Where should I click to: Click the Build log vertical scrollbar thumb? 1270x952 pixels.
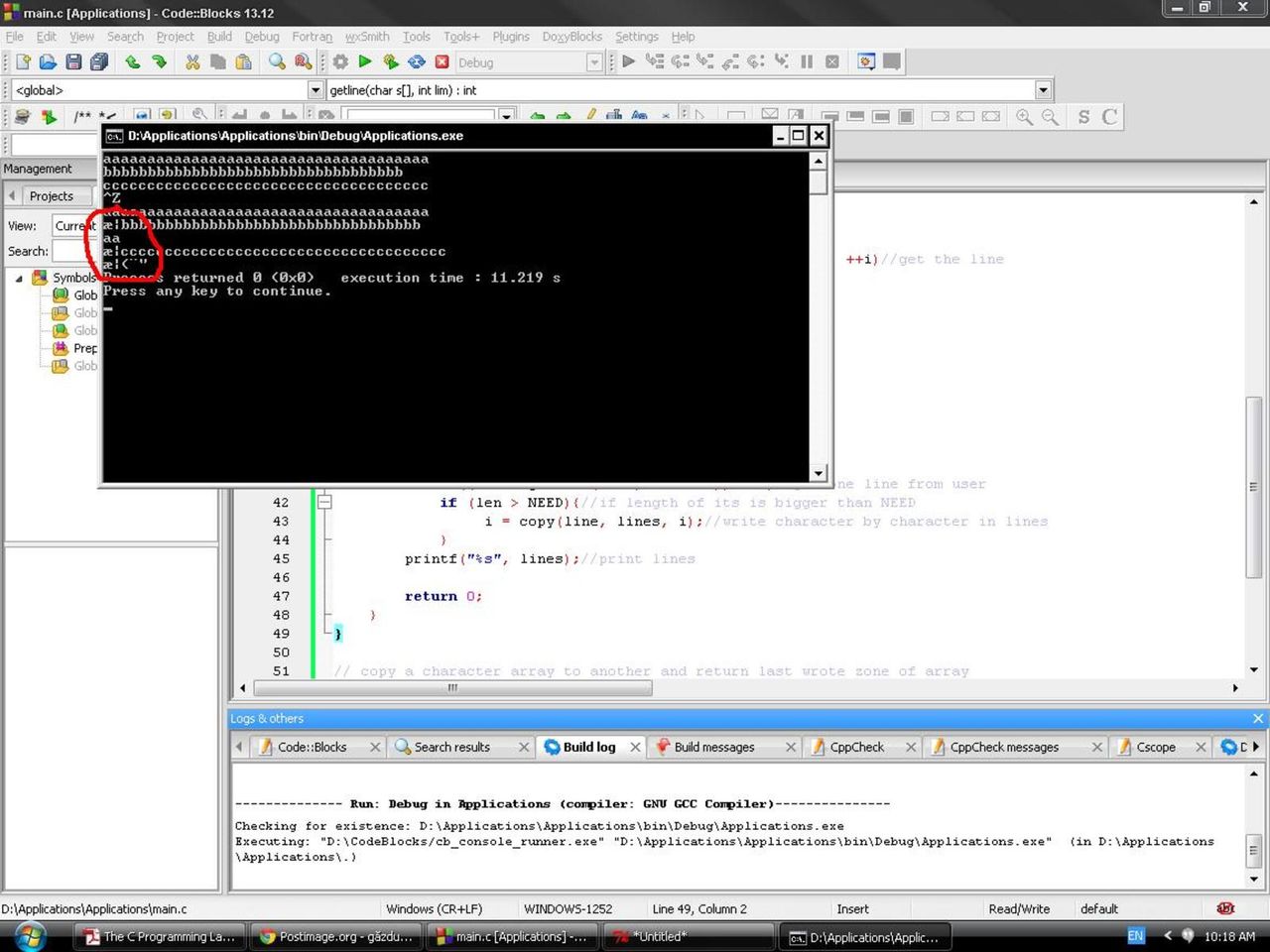[x=1254, y=850]
